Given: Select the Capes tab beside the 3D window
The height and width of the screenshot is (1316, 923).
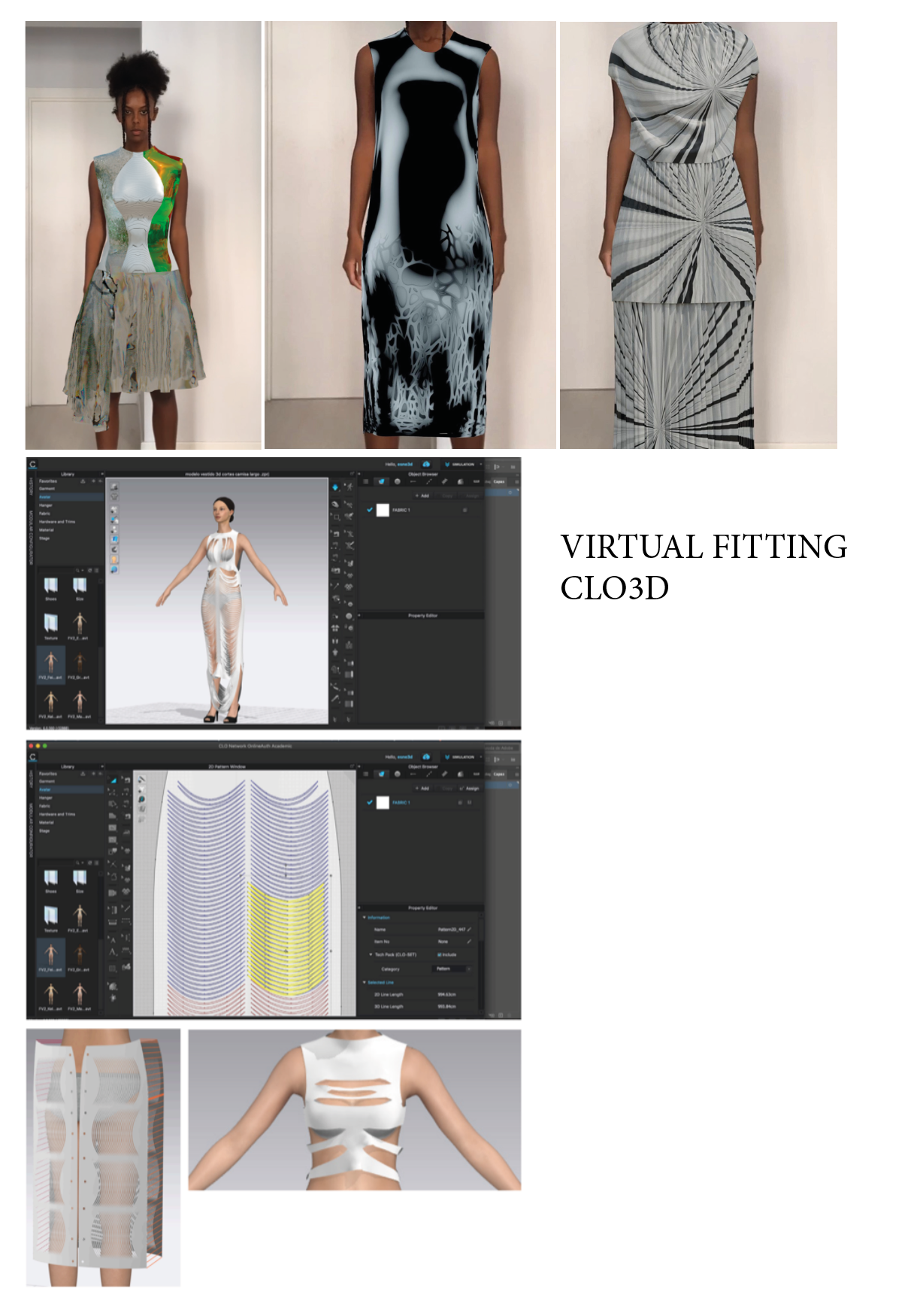Looking at the screenshot, I should point(499,481).
